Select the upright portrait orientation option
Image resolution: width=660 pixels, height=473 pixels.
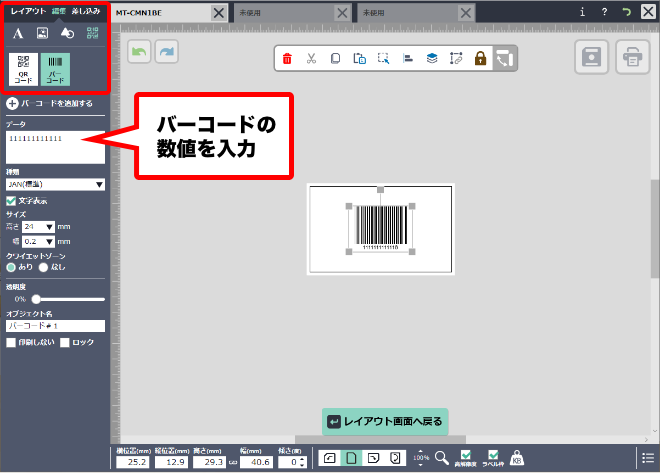tap(351, 458)
